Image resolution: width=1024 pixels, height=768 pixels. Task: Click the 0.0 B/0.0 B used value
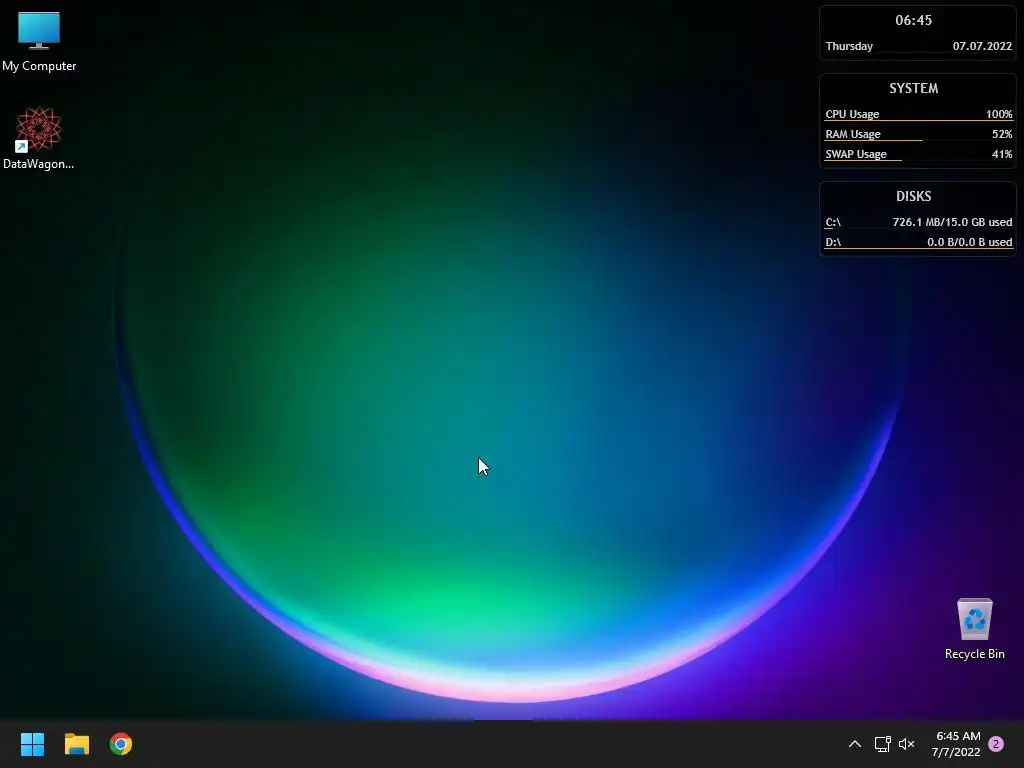pyautogui.click(x=970, y=242)
